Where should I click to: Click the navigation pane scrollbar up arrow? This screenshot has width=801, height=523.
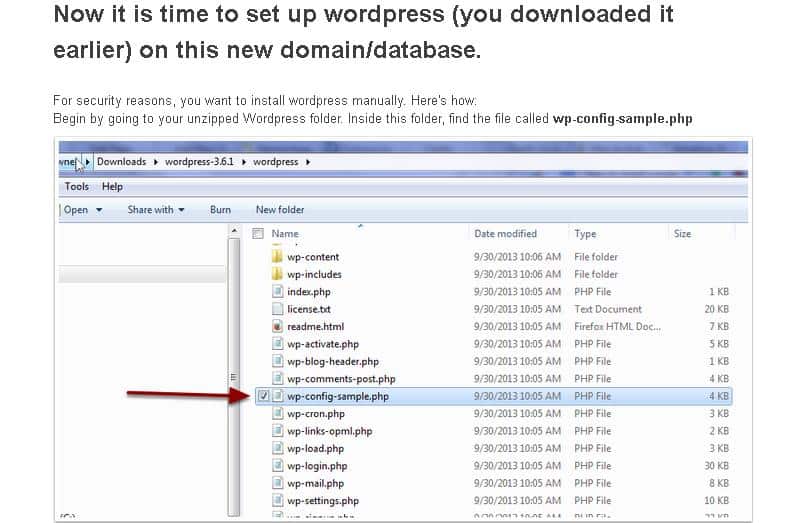click(x=234, y=231)
